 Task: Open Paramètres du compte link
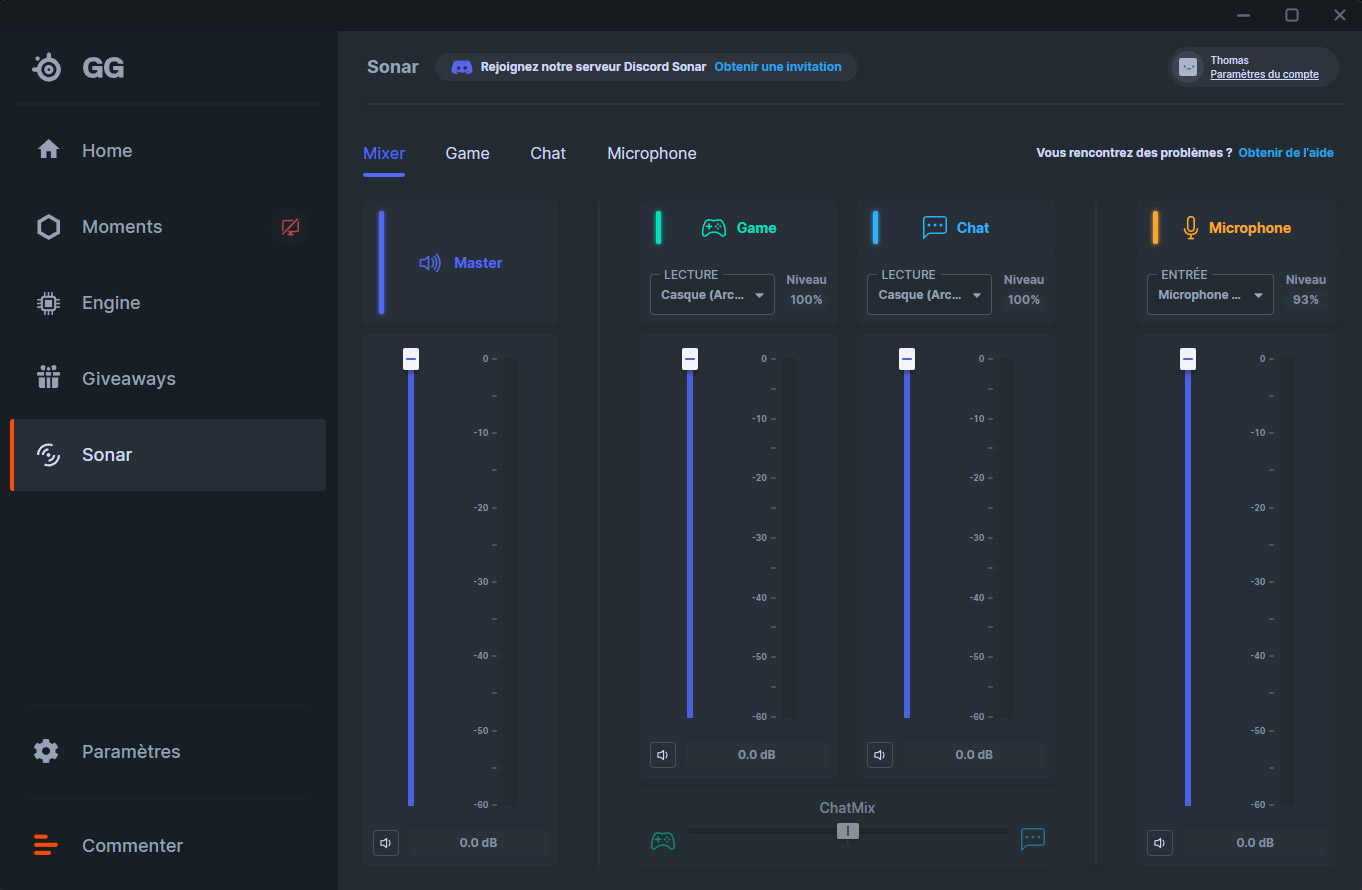click(1264, 74)
